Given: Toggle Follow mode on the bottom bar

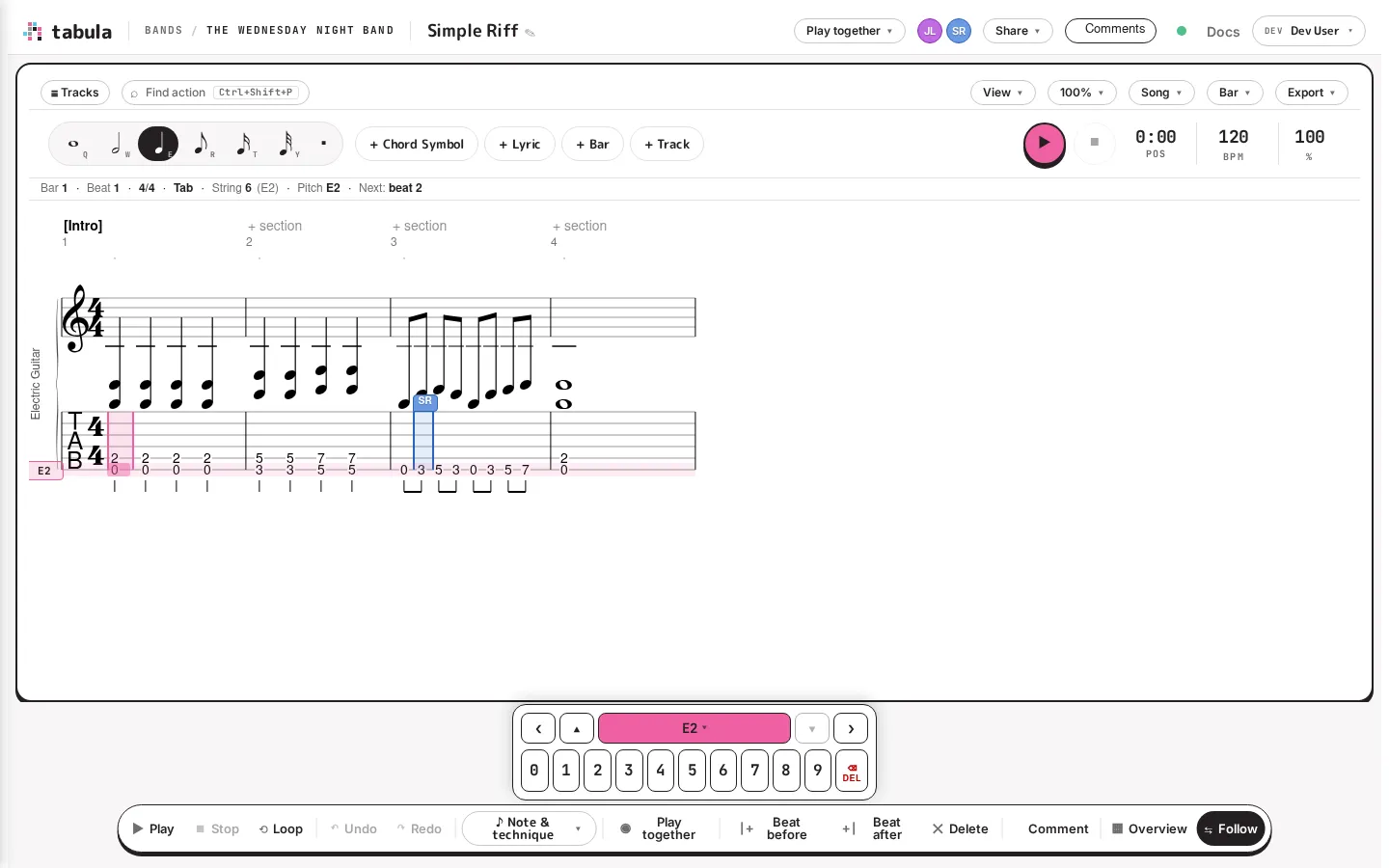Looking at the screenshot, I should click(x=1231, y=829).
